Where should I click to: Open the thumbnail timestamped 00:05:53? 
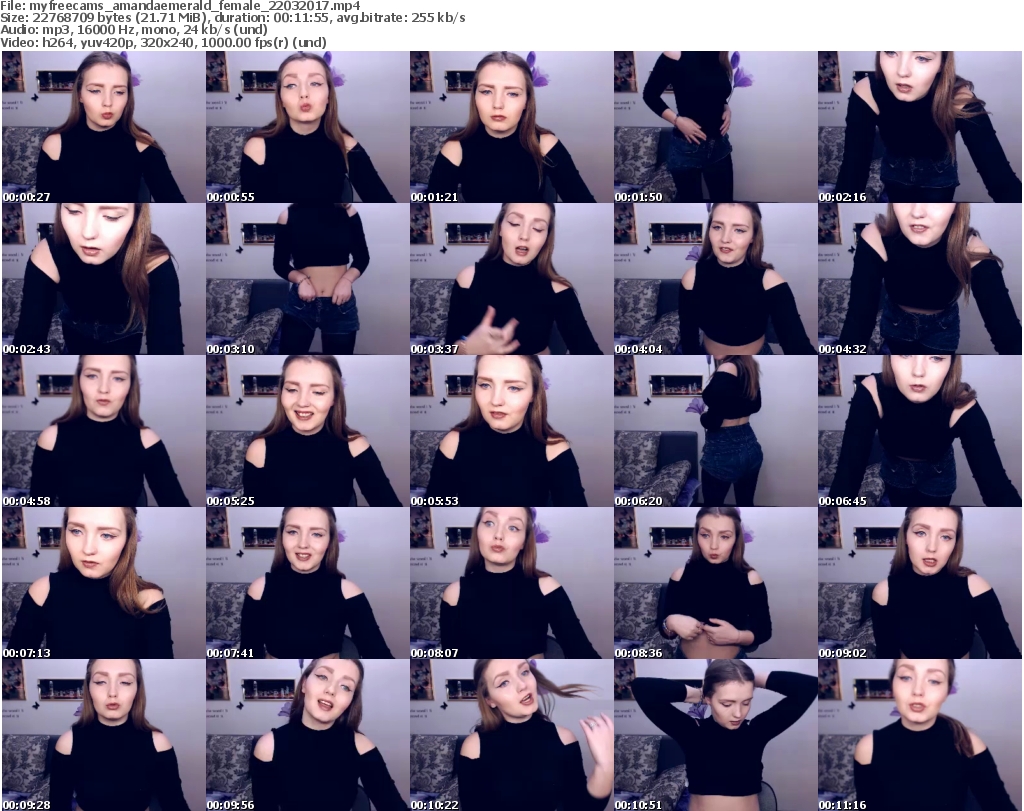[x=511, y=431]
